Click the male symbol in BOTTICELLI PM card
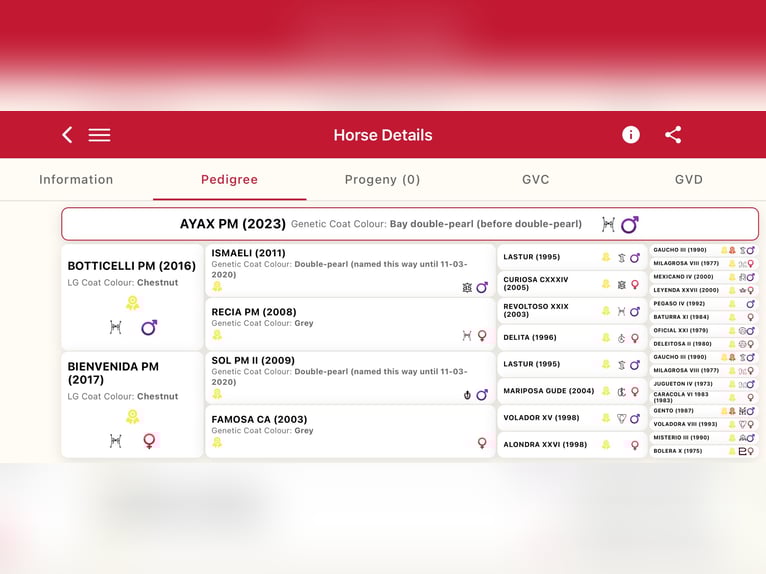Screen dimensions: 766x574 (149, 327)
